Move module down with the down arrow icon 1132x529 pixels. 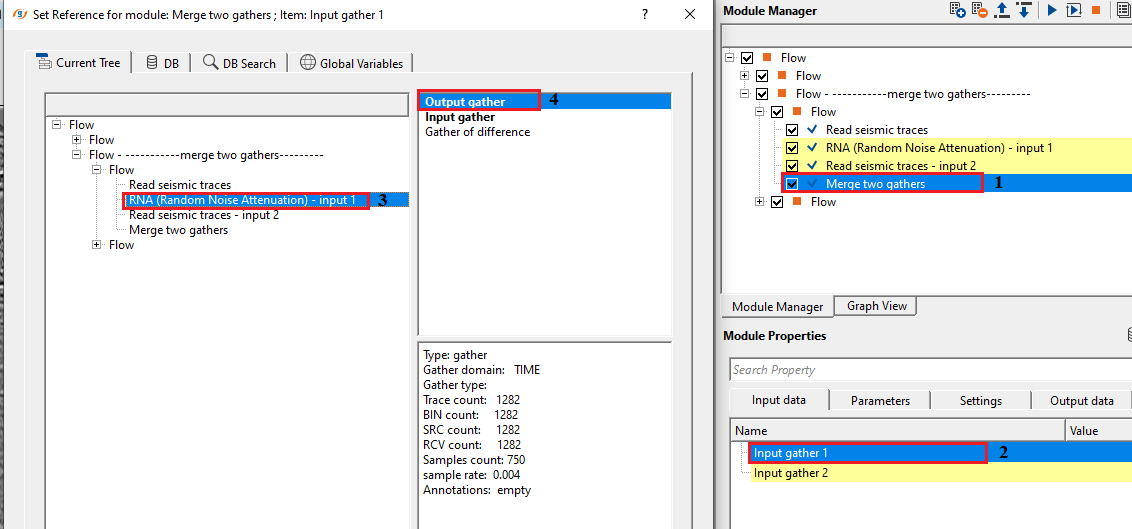point(1023,10)
